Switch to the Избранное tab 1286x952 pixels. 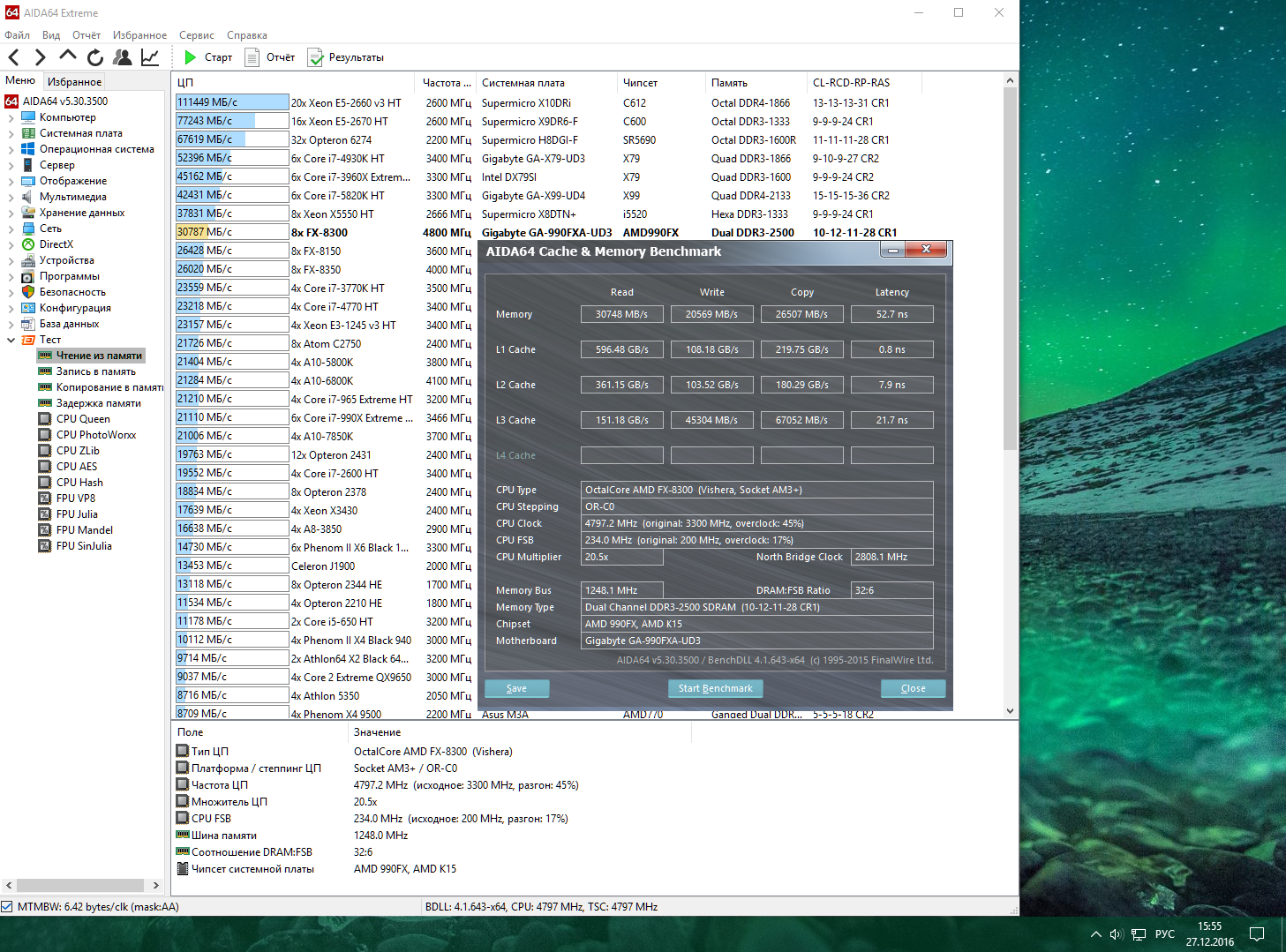click(74, 81)
